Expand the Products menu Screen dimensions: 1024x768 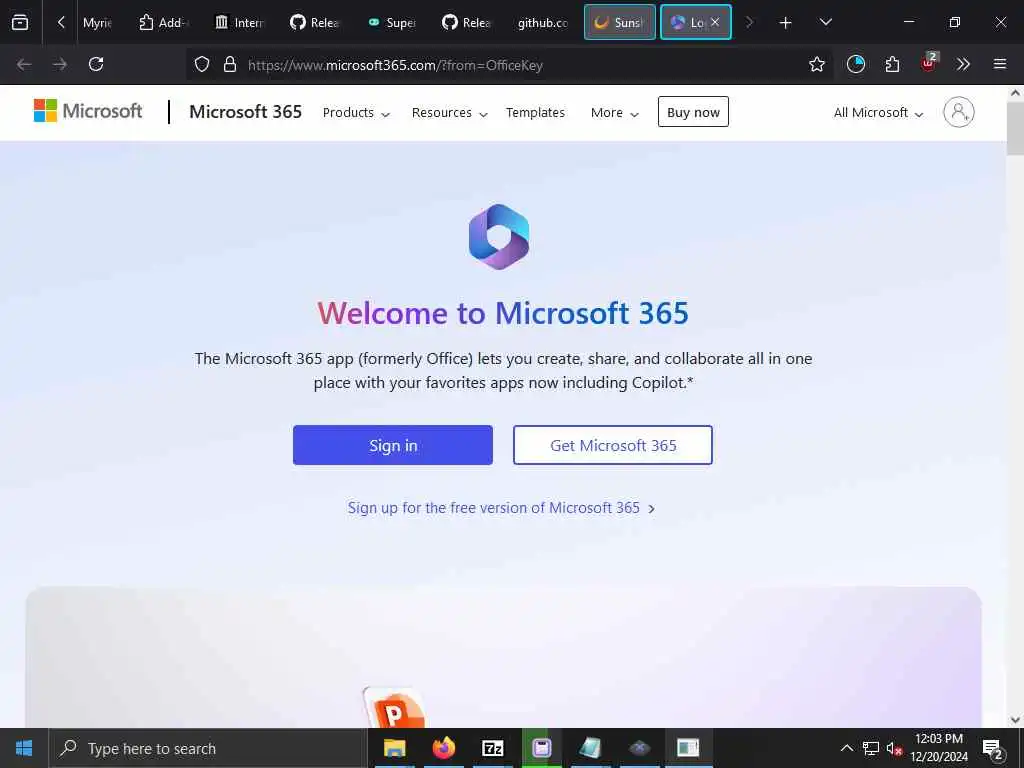coord(356,112)
